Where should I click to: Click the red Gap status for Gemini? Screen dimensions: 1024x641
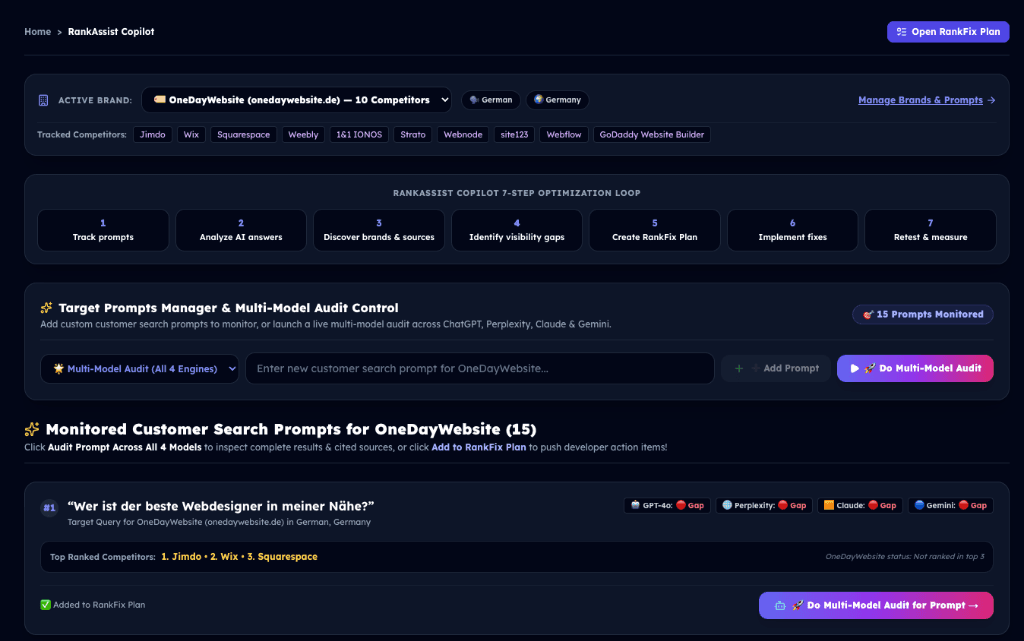[972, 505]
